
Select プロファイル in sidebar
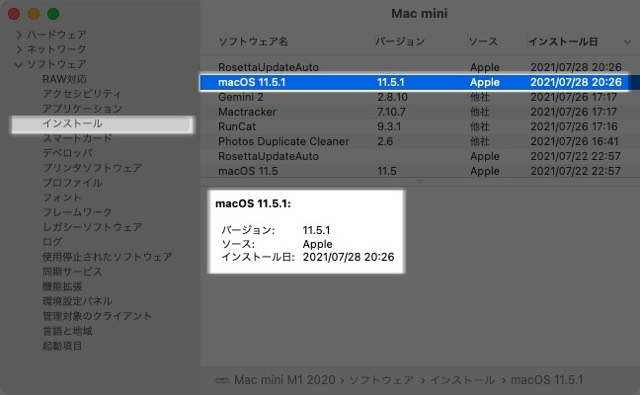pyautogui.click(x=72, y=183)
